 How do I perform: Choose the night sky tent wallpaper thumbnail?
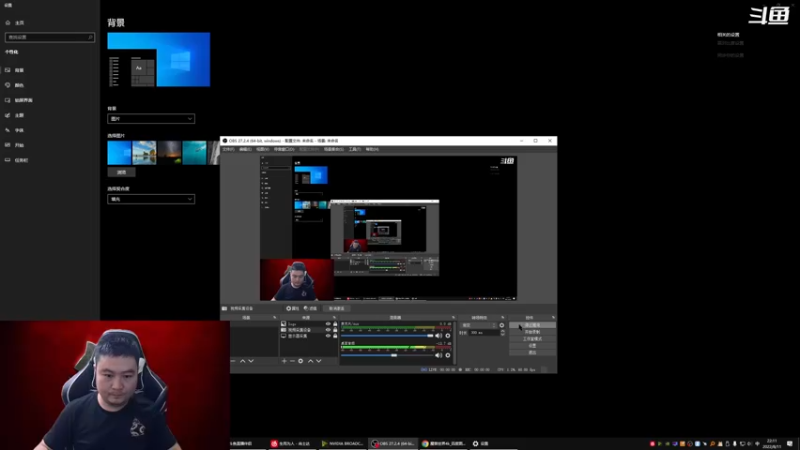(169, 153)
